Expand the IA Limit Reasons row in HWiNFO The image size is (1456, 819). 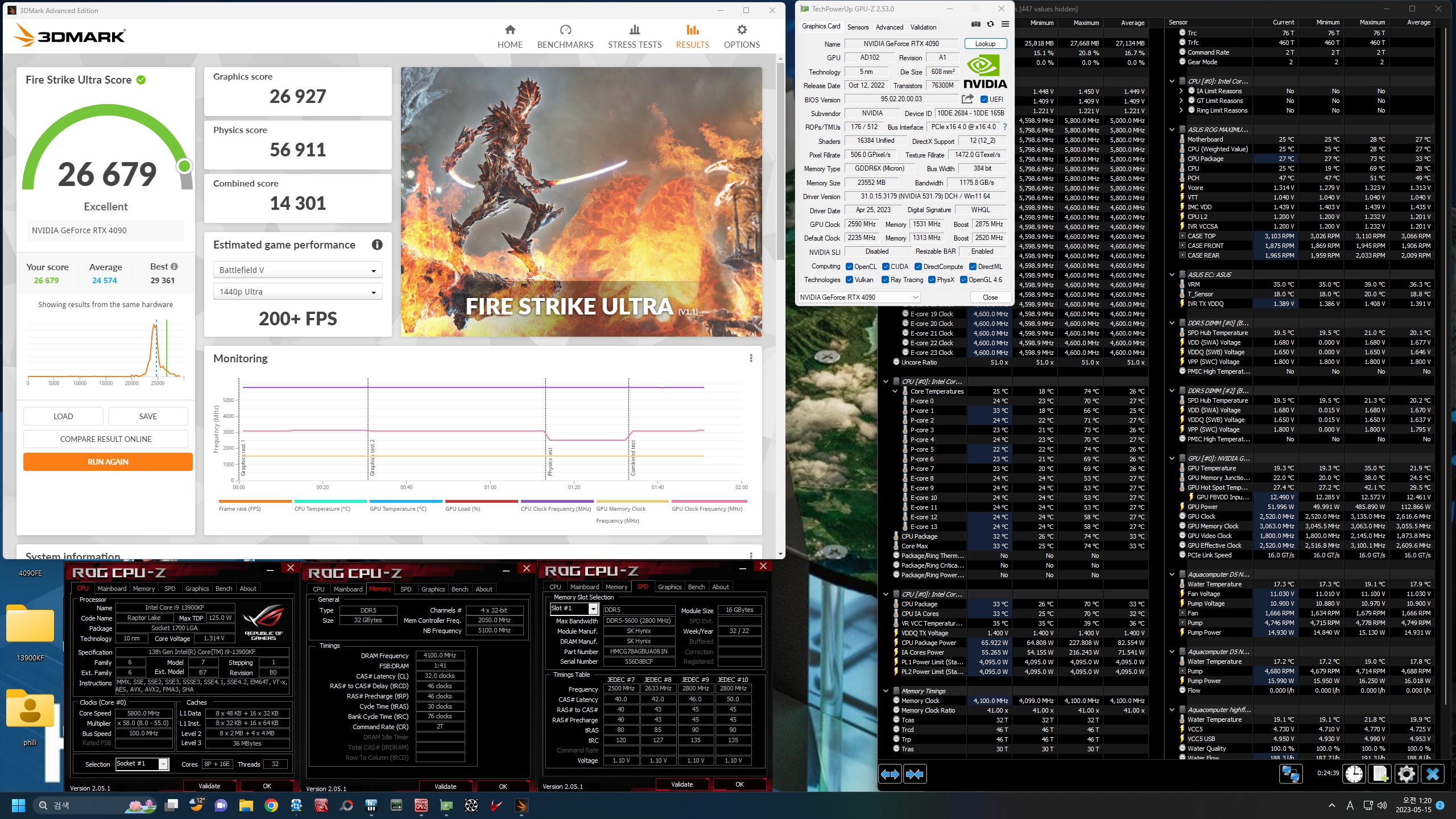point(1181,91)
